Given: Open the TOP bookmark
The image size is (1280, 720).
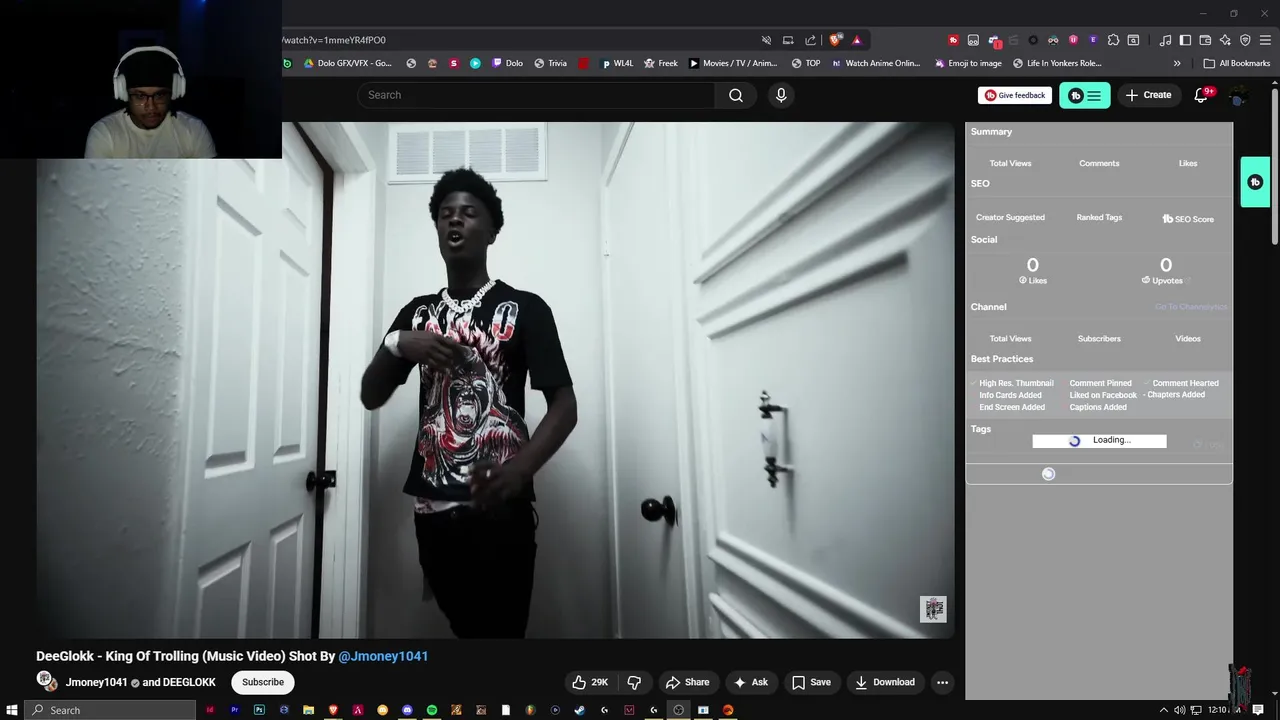Looking at the screenshot, I should tap(805, 63).
